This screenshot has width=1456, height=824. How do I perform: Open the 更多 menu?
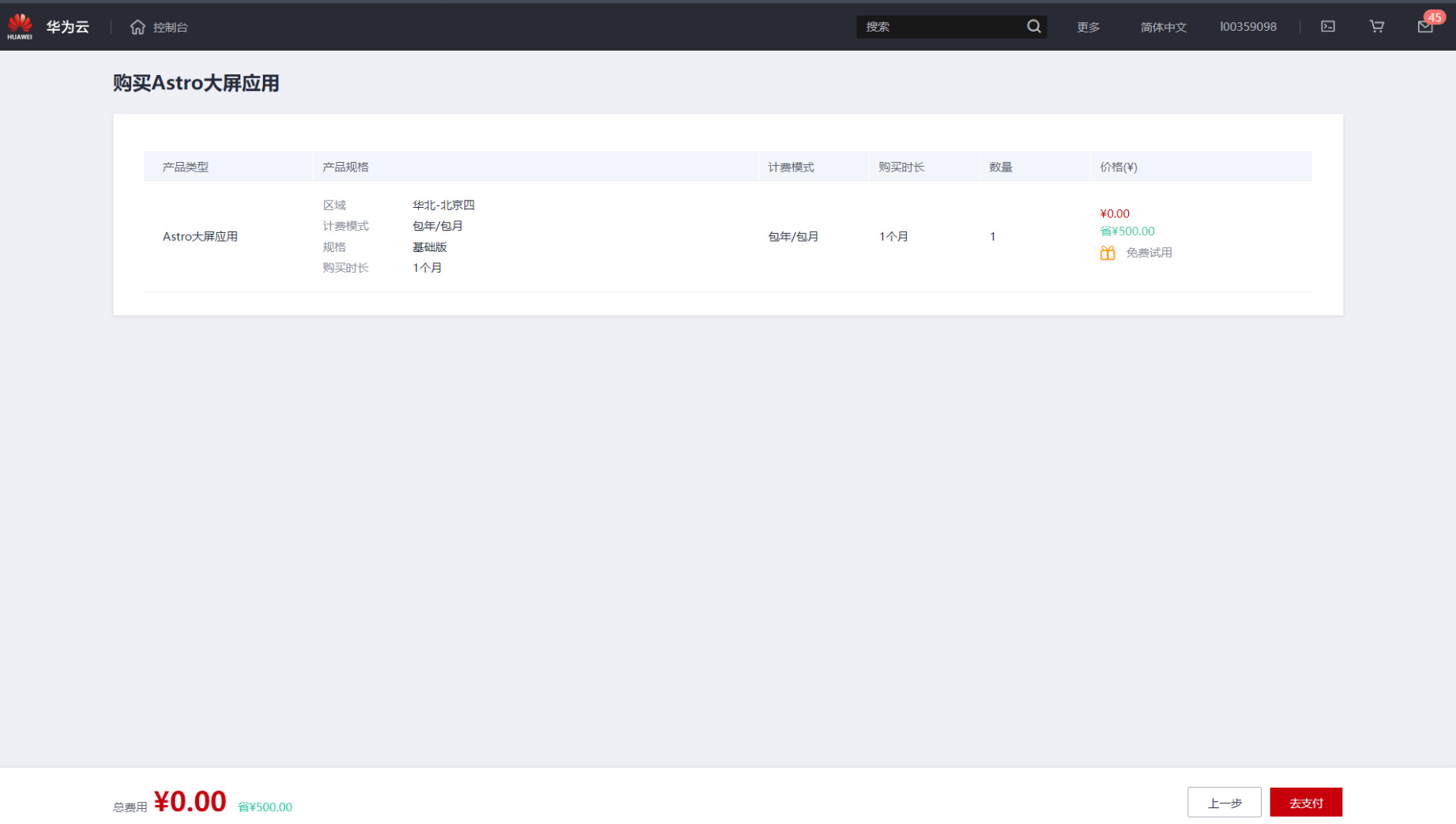[x=1088, y=27]
